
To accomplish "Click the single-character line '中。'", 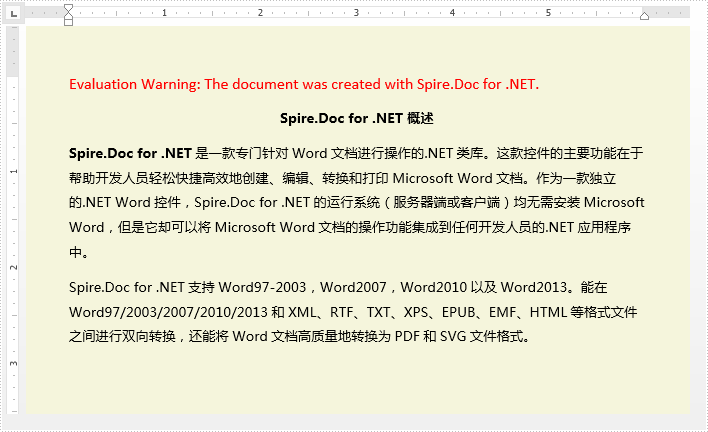I will point(79,252).
